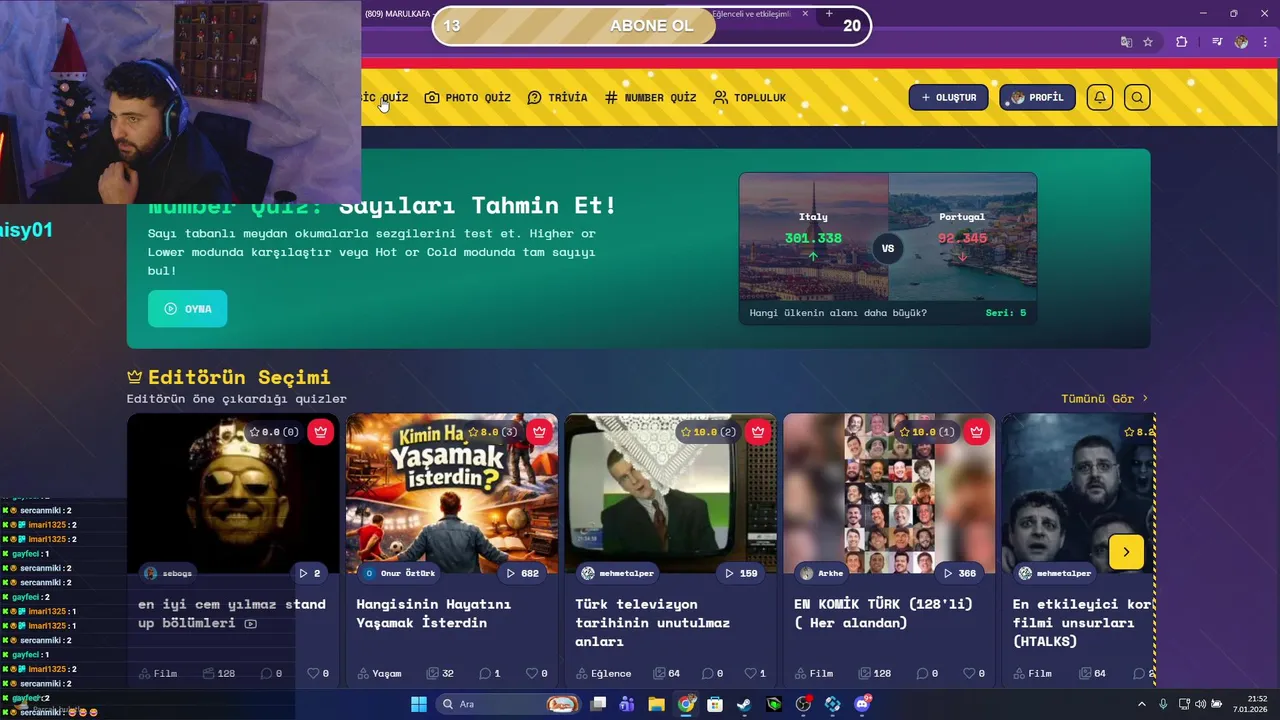The width and height of the screenshot is (1280, 720).
Task: Like the cem yılmaz stand up quiz
Action: coord(318,673)
